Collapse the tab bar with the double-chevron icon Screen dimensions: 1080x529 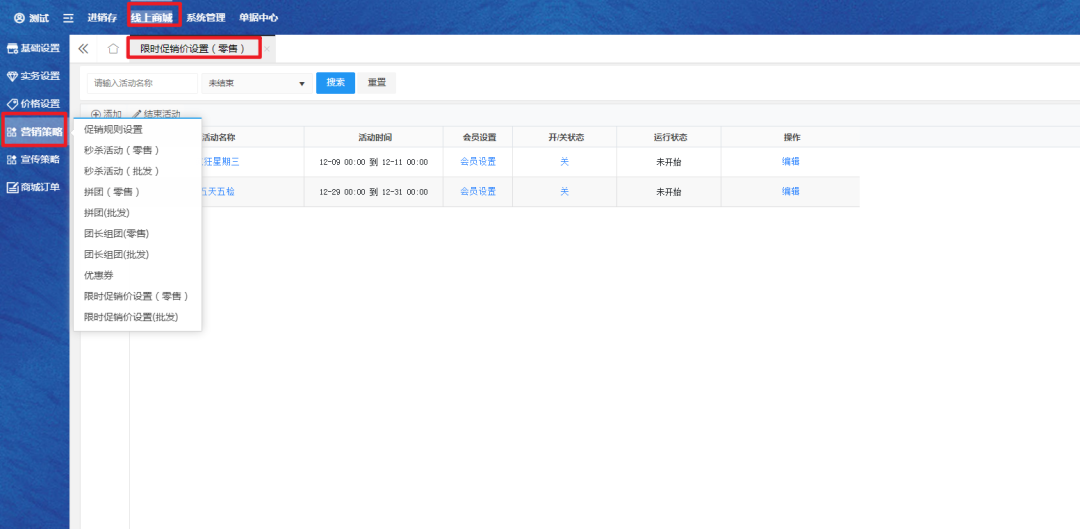(x=83, y=48)
